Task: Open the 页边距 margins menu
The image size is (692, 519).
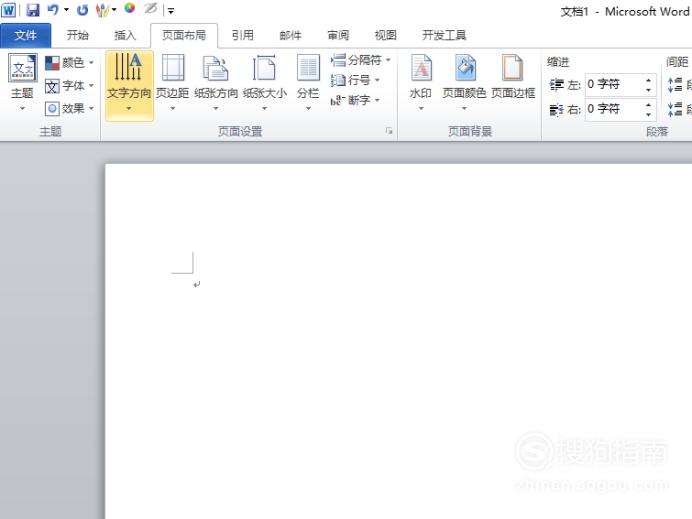Action: (x=173, y=83)
